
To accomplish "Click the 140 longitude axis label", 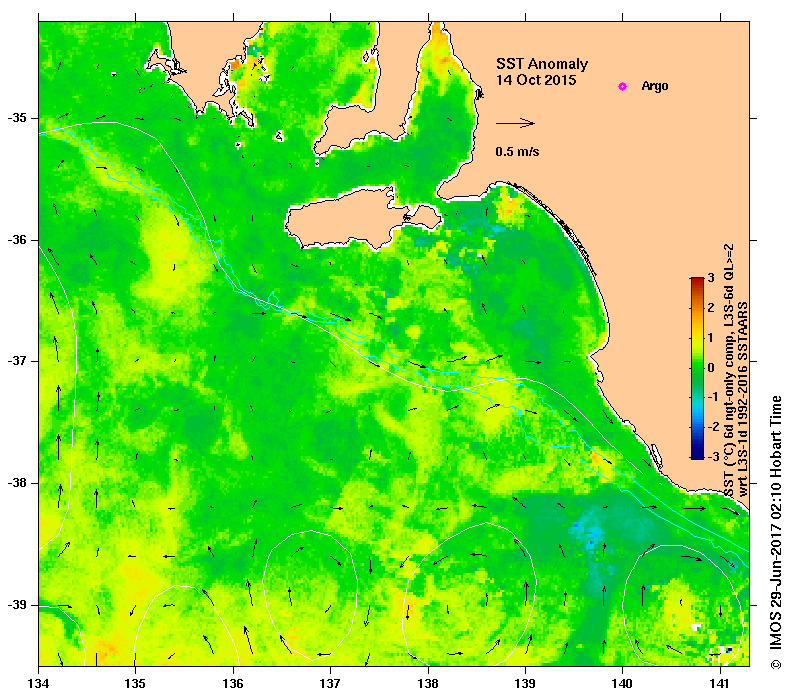I will point(622,684).
